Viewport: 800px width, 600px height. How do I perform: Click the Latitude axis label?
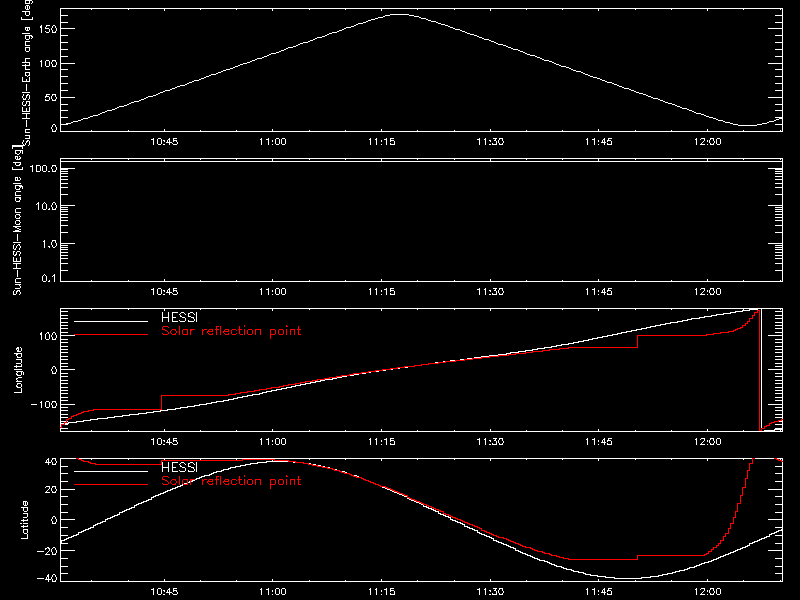pos(24,520)
